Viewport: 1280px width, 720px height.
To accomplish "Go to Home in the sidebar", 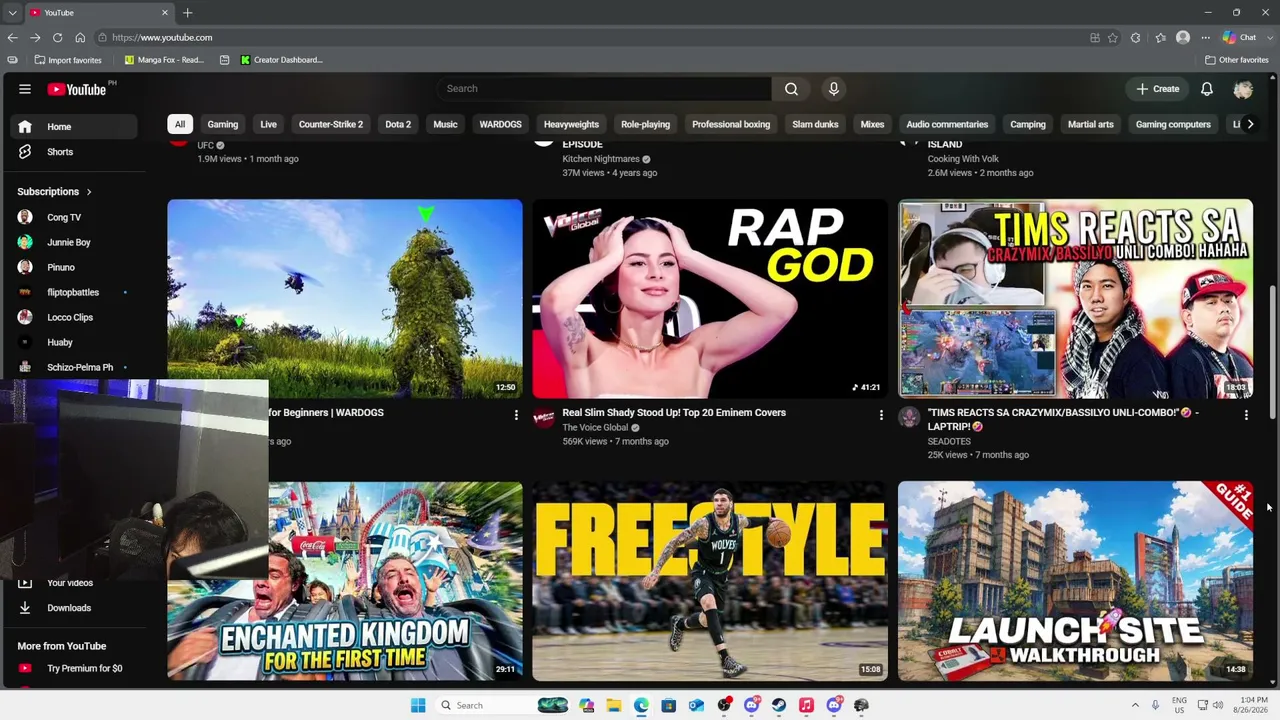I will pos(74,127).
